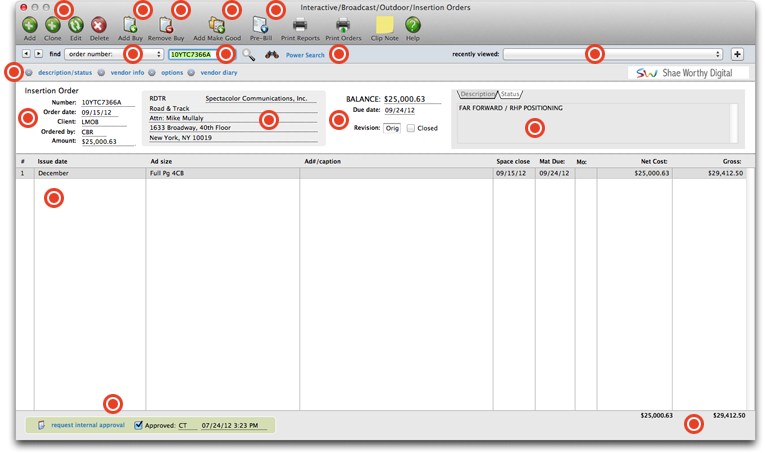
Task: Switch to the Status tab
Action: [511, 94]
